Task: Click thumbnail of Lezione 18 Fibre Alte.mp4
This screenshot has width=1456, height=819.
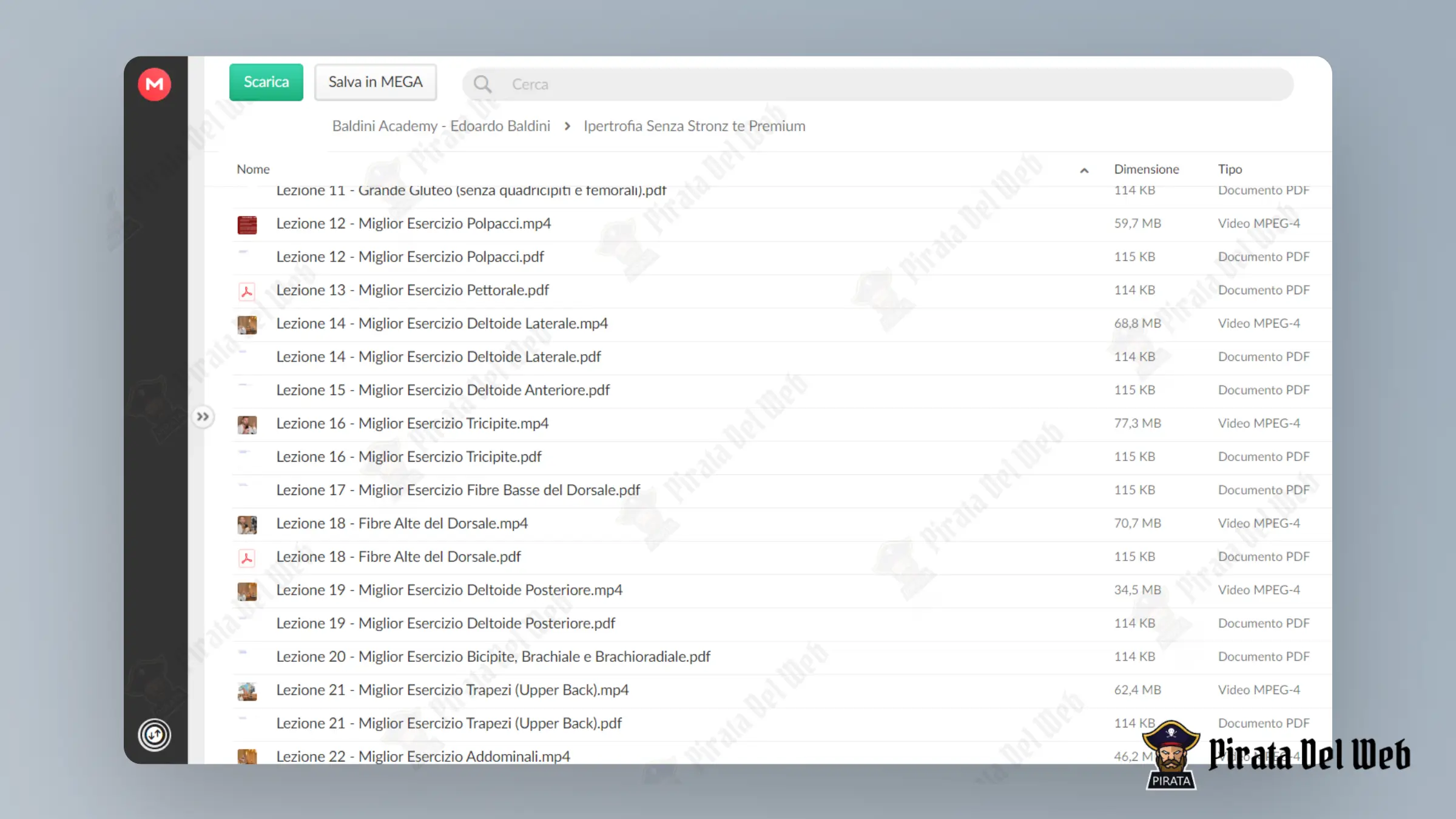Action: tap(247, 525)
